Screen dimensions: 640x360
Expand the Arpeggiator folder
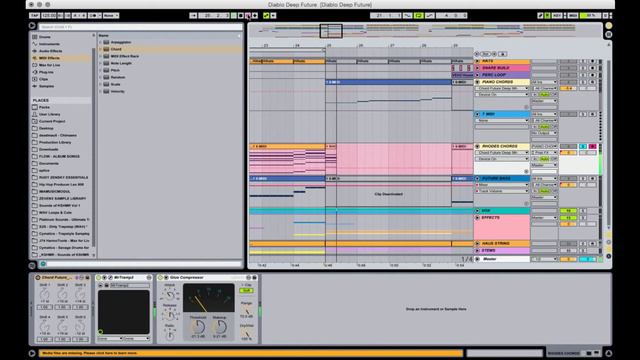(100, 42)
